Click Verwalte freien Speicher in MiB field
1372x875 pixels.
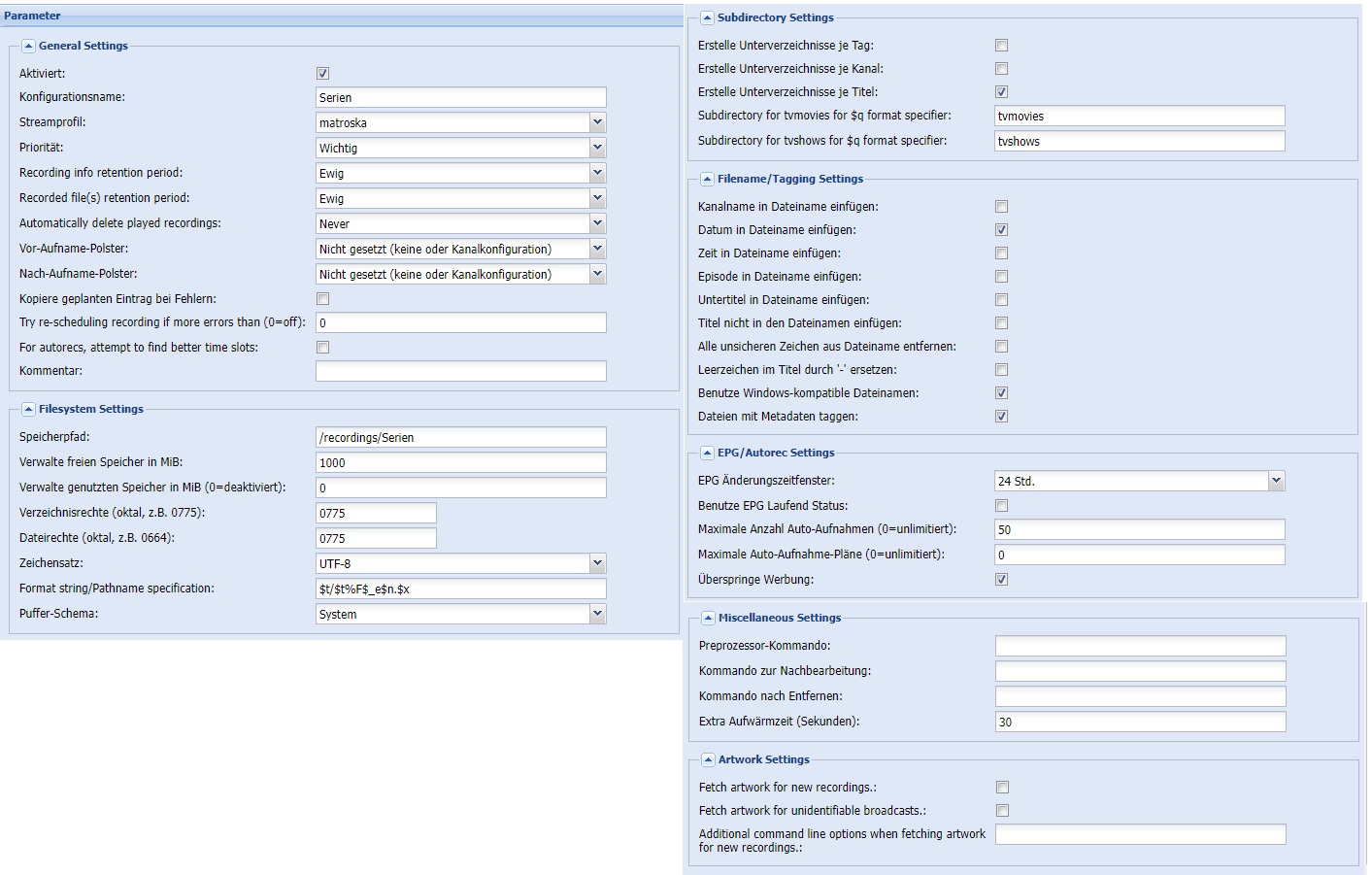tap(461, 462)
